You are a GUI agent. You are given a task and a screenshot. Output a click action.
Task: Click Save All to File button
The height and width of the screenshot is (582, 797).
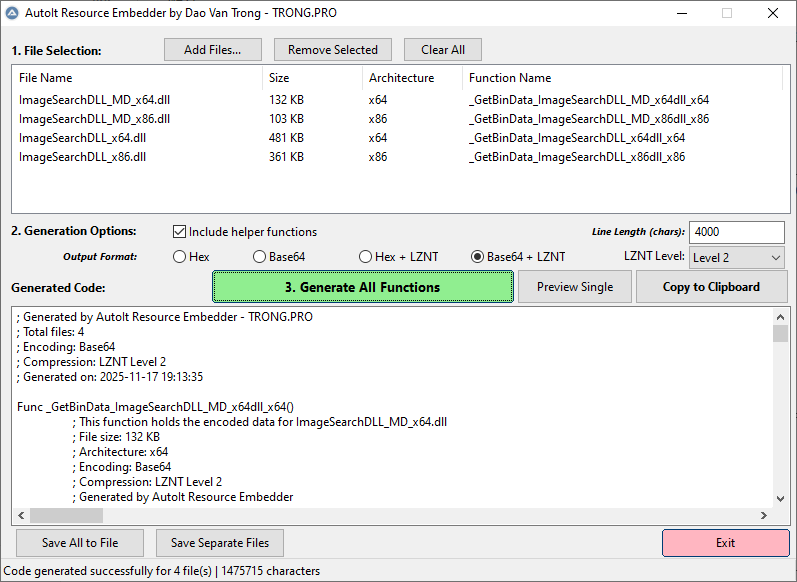[x=80, y=543]
